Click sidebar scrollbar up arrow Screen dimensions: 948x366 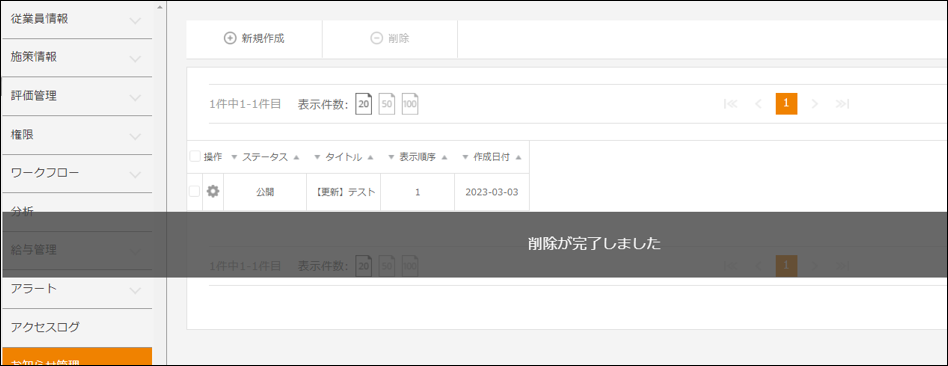[x=160, y=7]
